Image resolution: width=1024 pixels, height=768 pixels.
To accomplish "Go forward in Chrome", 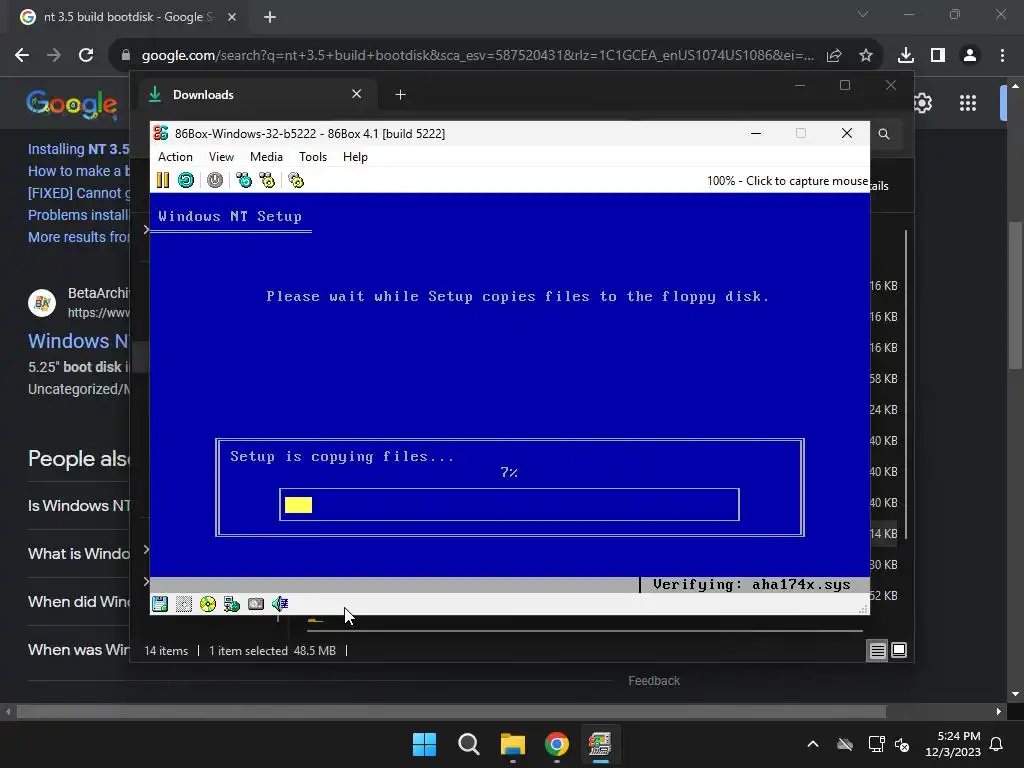I will tap(54, 56).
